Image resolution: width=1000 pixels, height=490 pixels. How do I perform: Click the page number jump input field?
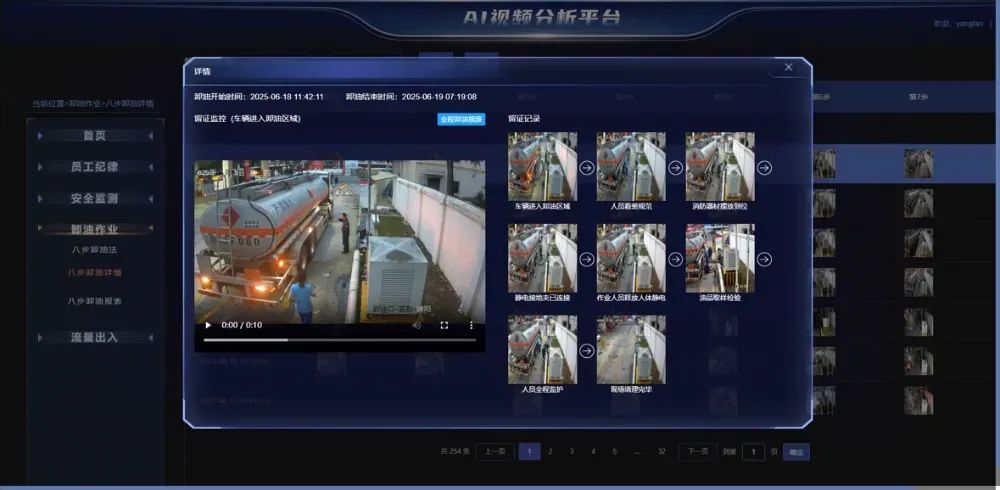tap(754, 452)
